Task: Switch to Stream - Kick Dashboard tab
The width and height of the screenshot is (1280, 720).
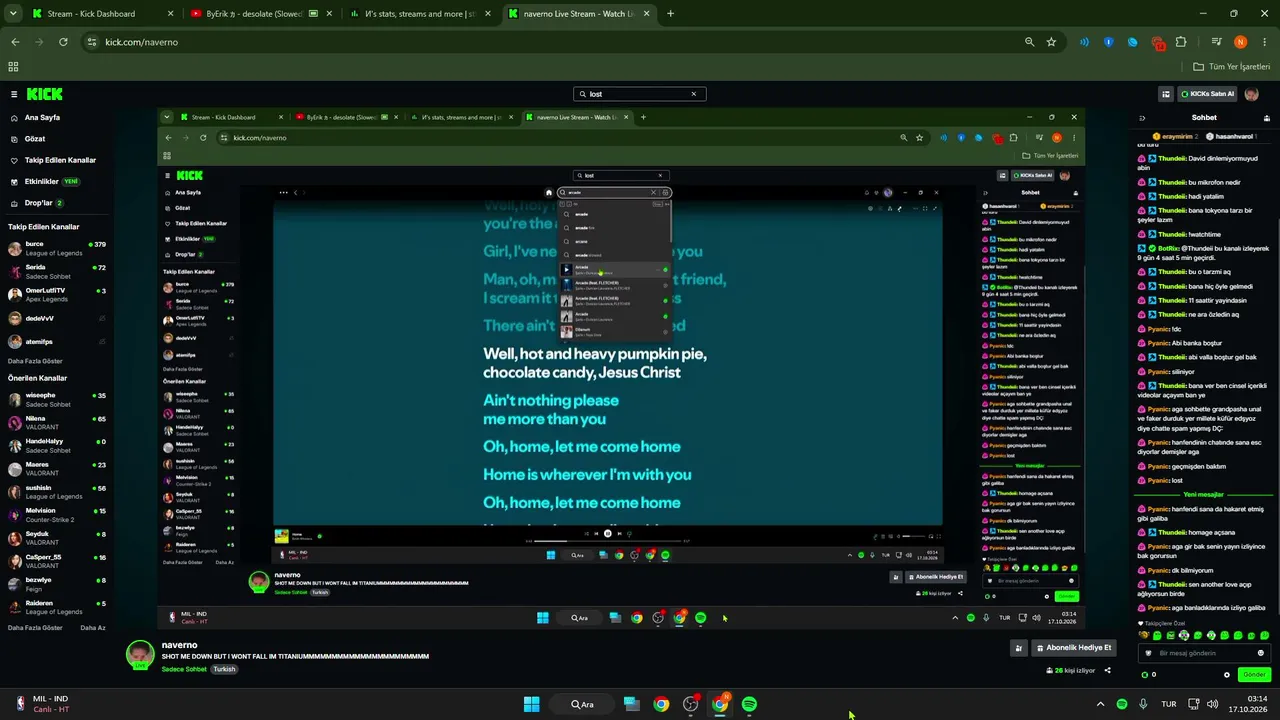Action: (x=100, y=14)
